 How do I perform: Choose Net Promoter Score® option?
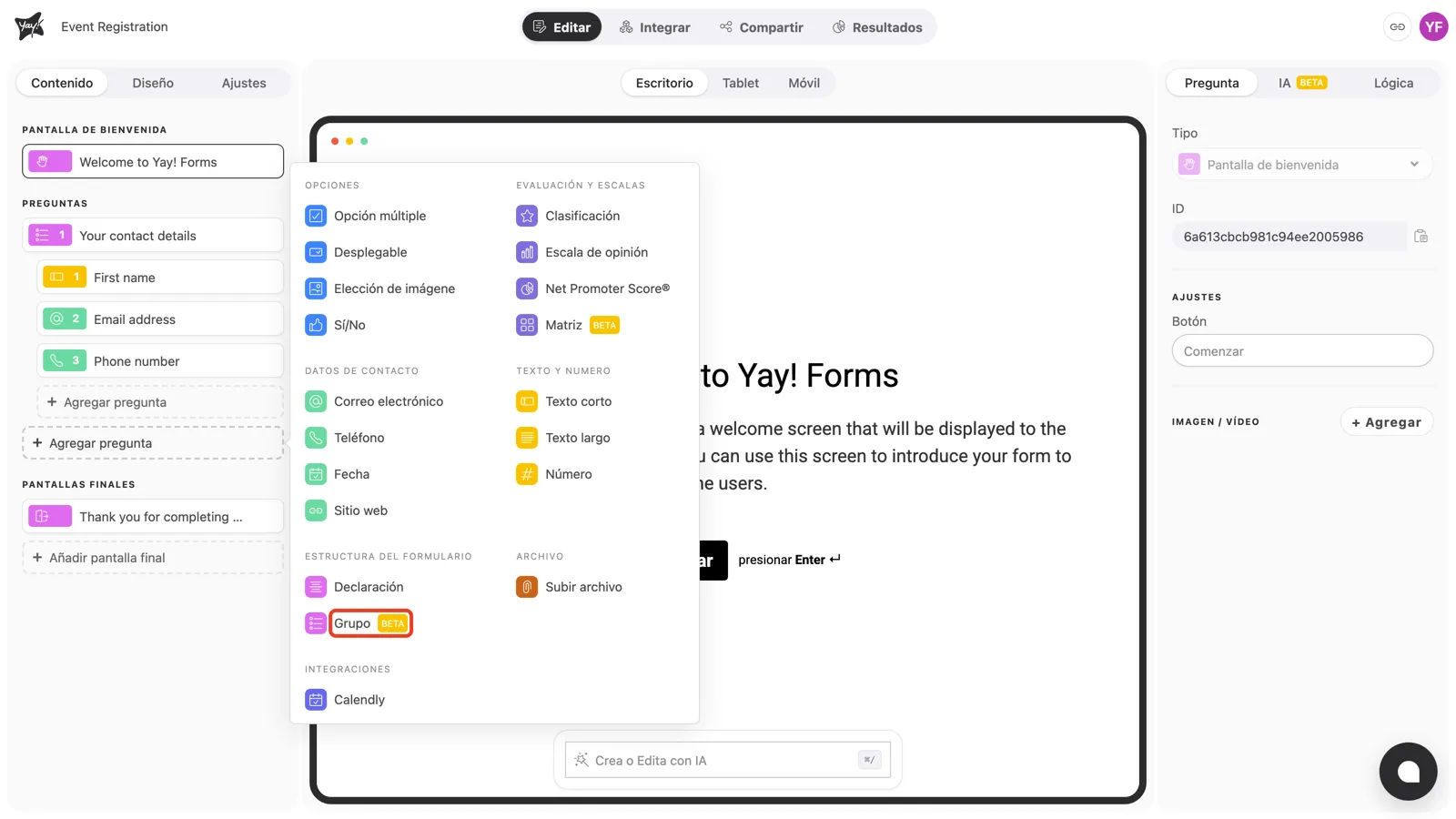pyautogui.click(x=592, y=288)
